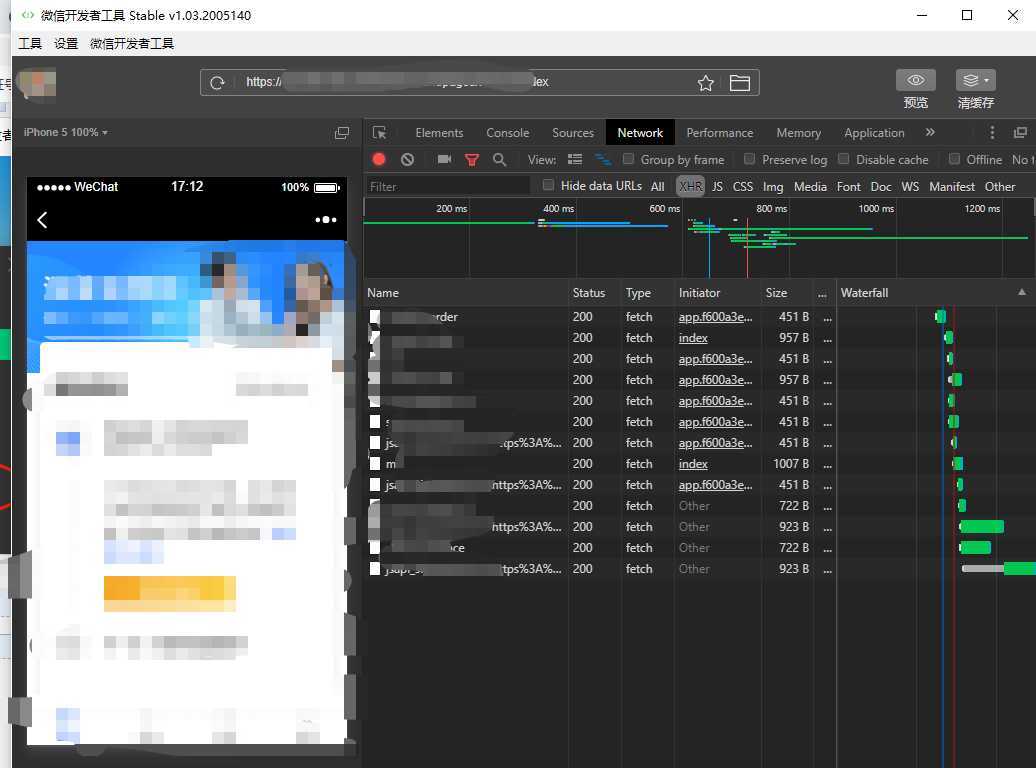Open the mini program three-dot menu
Screen dimensions: 1036x768
tap(326, 219)
